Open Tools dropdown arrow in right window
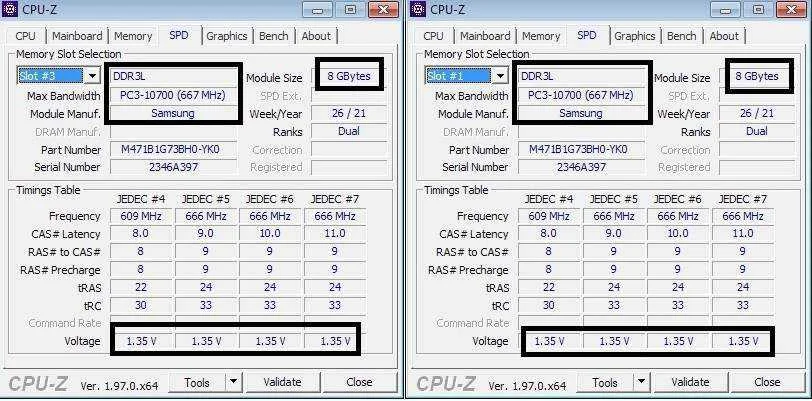 coord(642,382)
